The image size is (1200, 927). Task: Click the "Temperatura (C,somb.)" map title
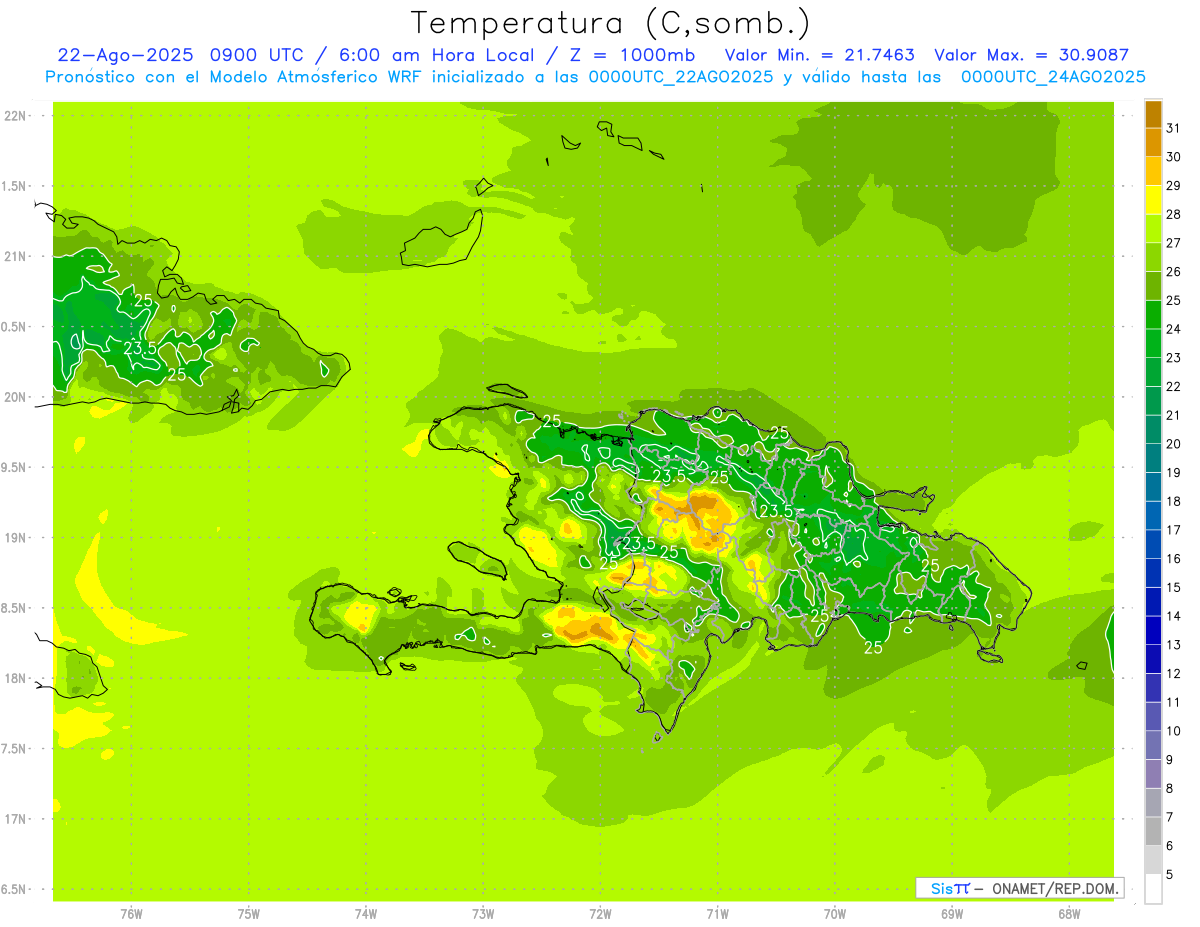[x=610, y=23]
